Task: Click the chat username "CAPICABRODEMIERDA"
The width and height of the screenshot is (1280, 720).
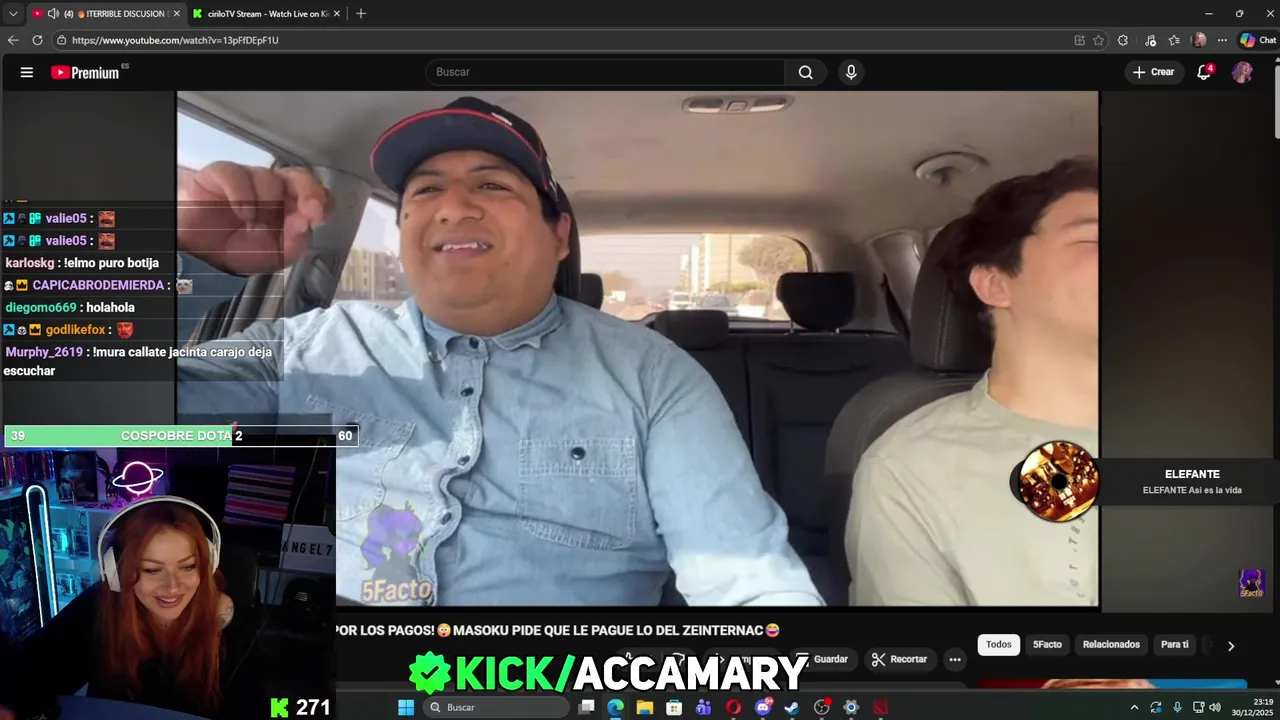Action: click(99, 285)
